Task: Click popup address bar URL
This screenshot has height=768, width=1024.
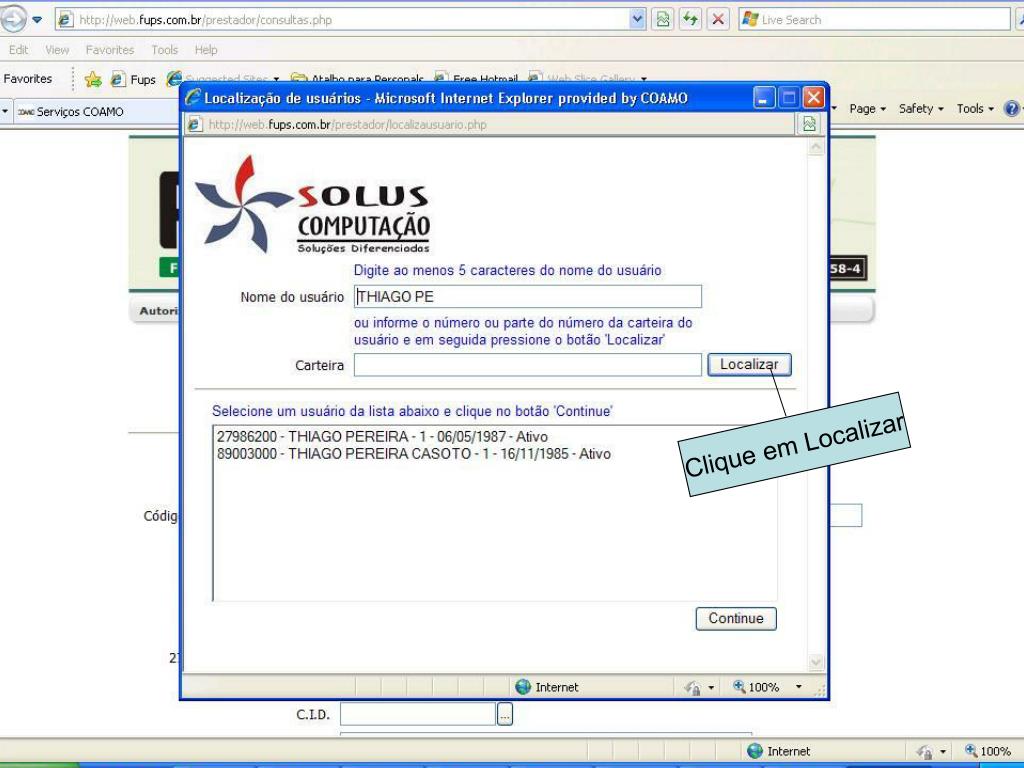Action: 347,124
